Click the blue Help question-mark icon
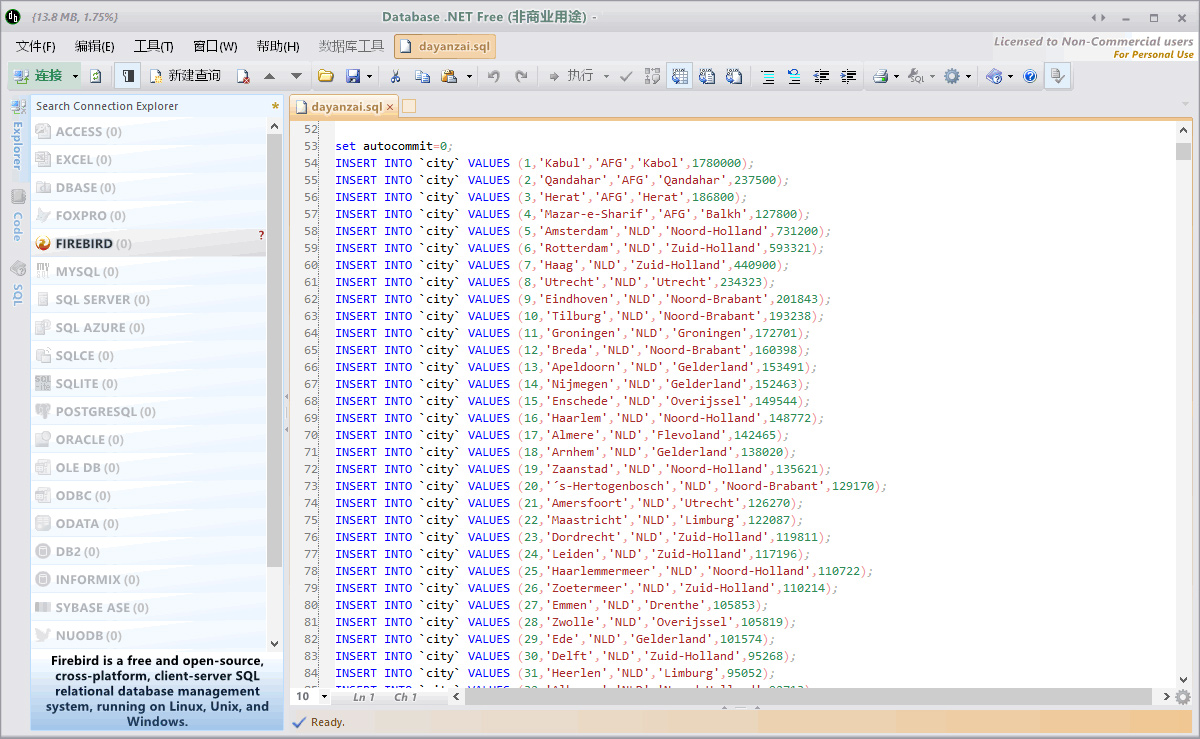 [x=1030, y=76]
